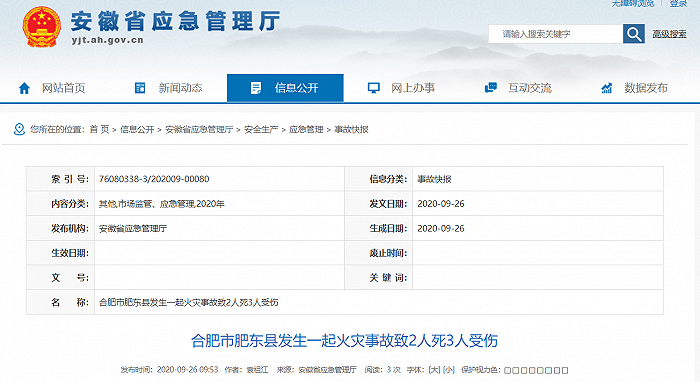This screenshot has width=700, height=382.
Task: Click the site title 安徽省应急管理厅
Action: coord(175,21)
